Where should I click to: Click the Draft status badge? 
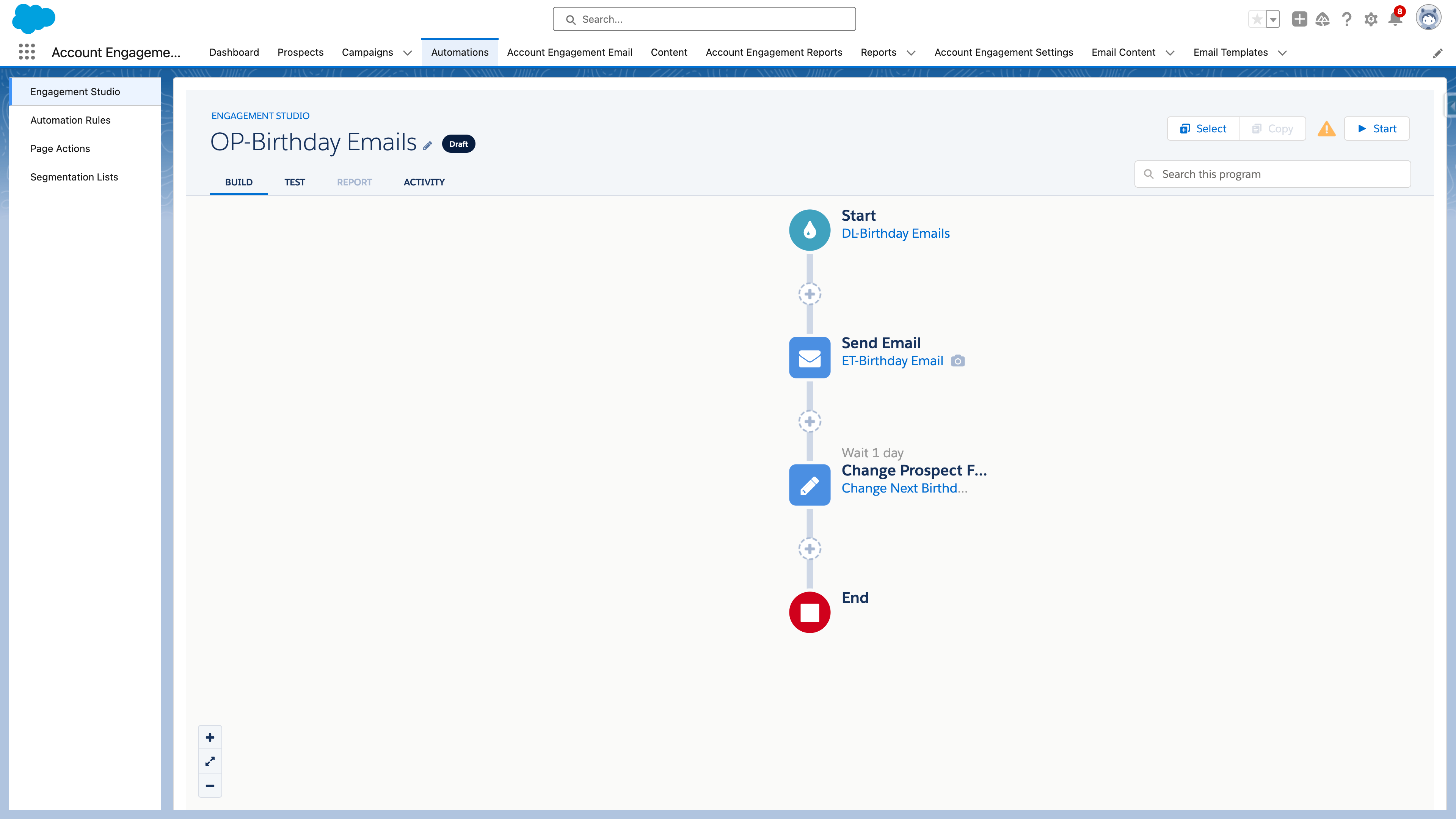coord(458,144)
